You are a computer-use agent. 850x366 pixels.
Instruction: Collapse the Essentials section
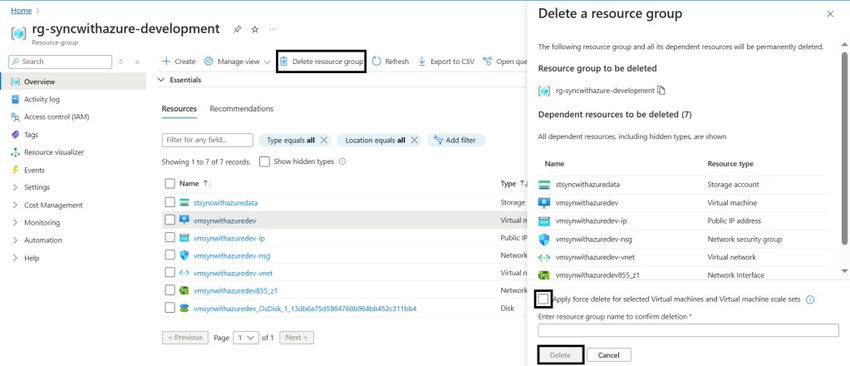(x=161, y=80)
